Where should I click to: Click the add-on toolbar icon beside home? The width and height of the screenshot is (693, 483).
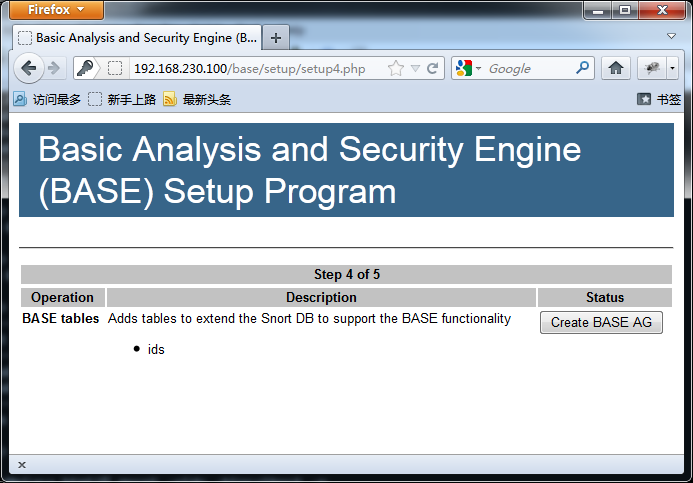[x=652, y=68]
